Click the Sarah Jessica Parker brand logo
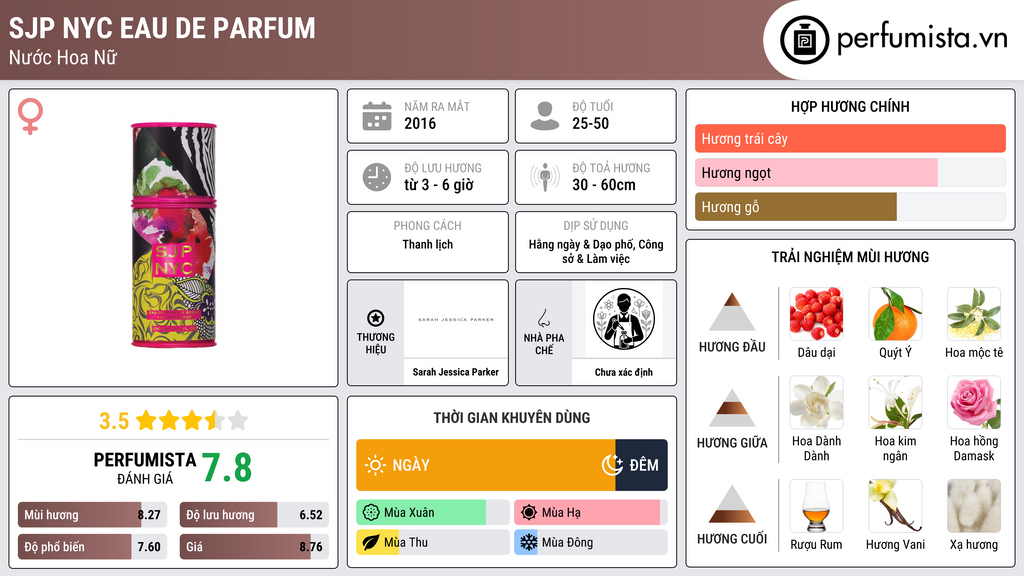Viewport: 1024px width, 576px height. click(456, 319)
